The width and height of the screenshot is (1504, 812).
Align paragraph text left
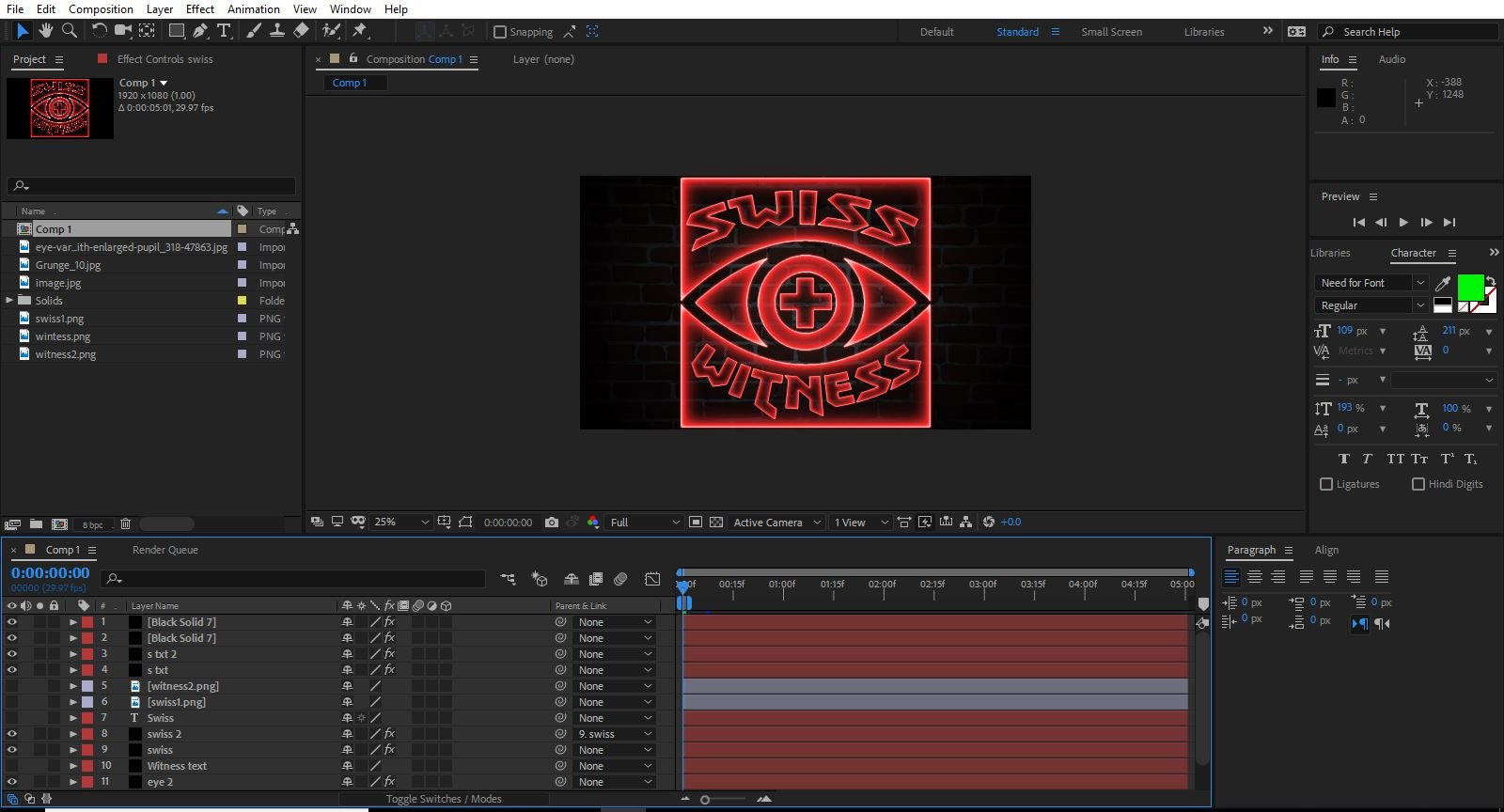click(1230, 576)
